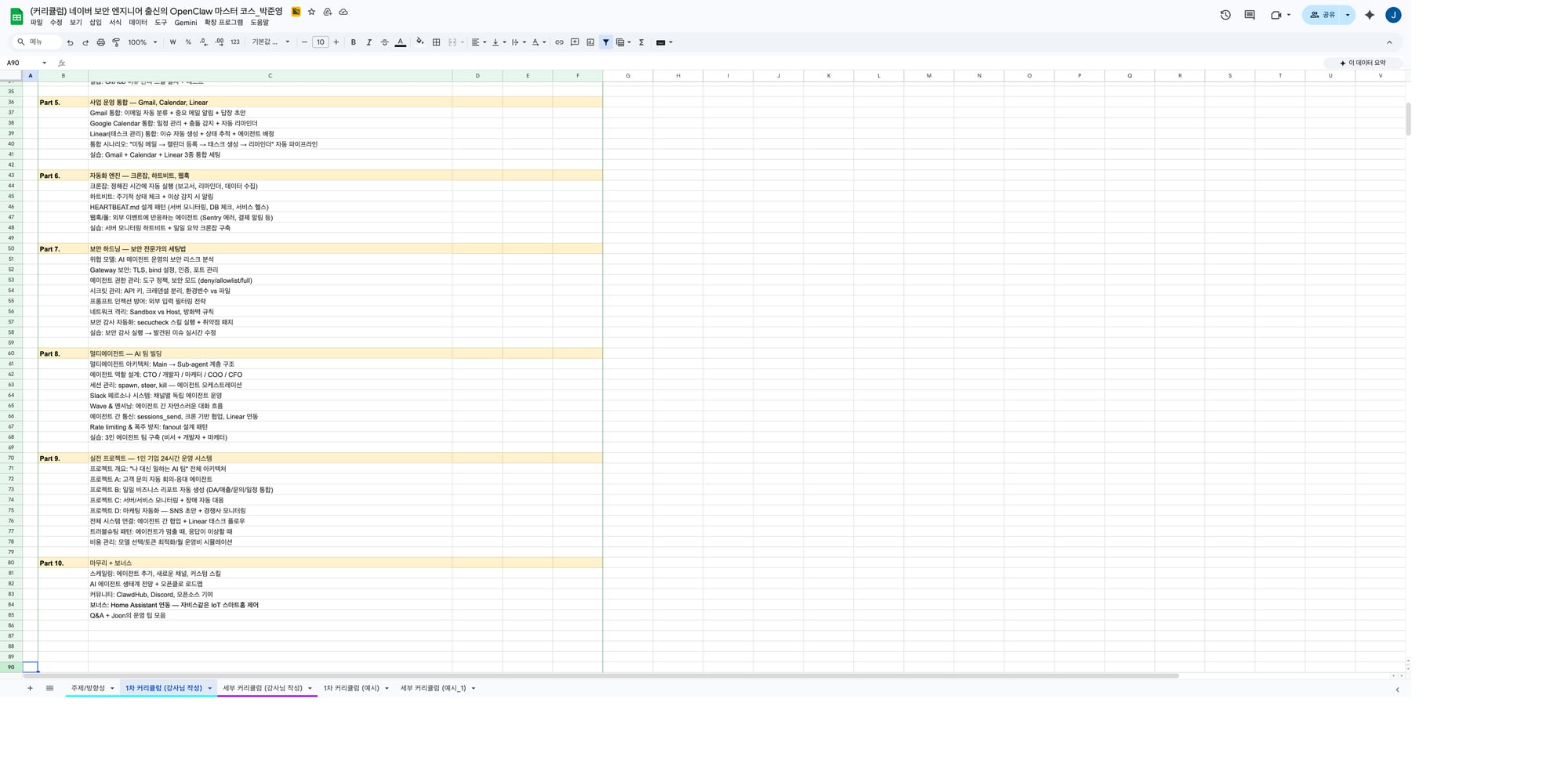This screenshot has width=1568, height=775.
Task: Open the font family dropdown
Action: point(270,42)
